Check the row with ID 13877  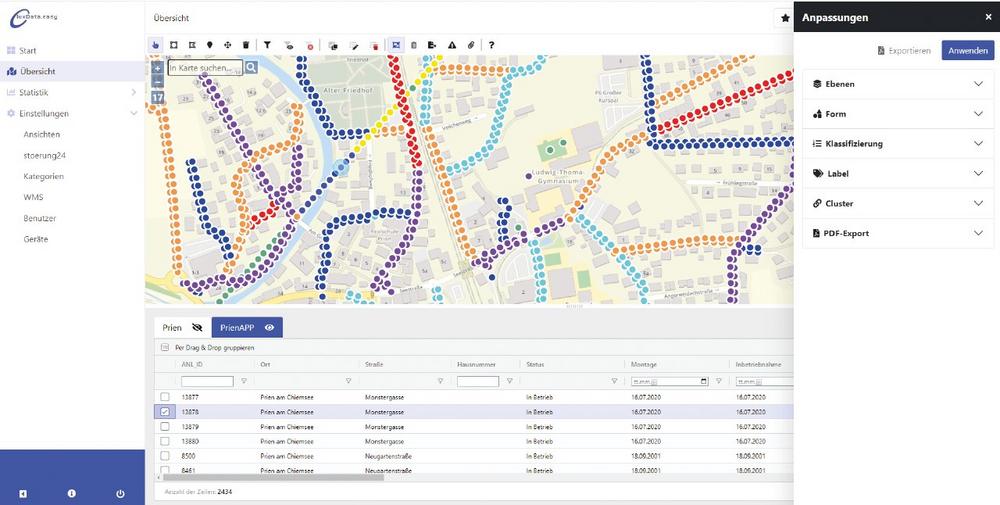click(x=165, y=397)
